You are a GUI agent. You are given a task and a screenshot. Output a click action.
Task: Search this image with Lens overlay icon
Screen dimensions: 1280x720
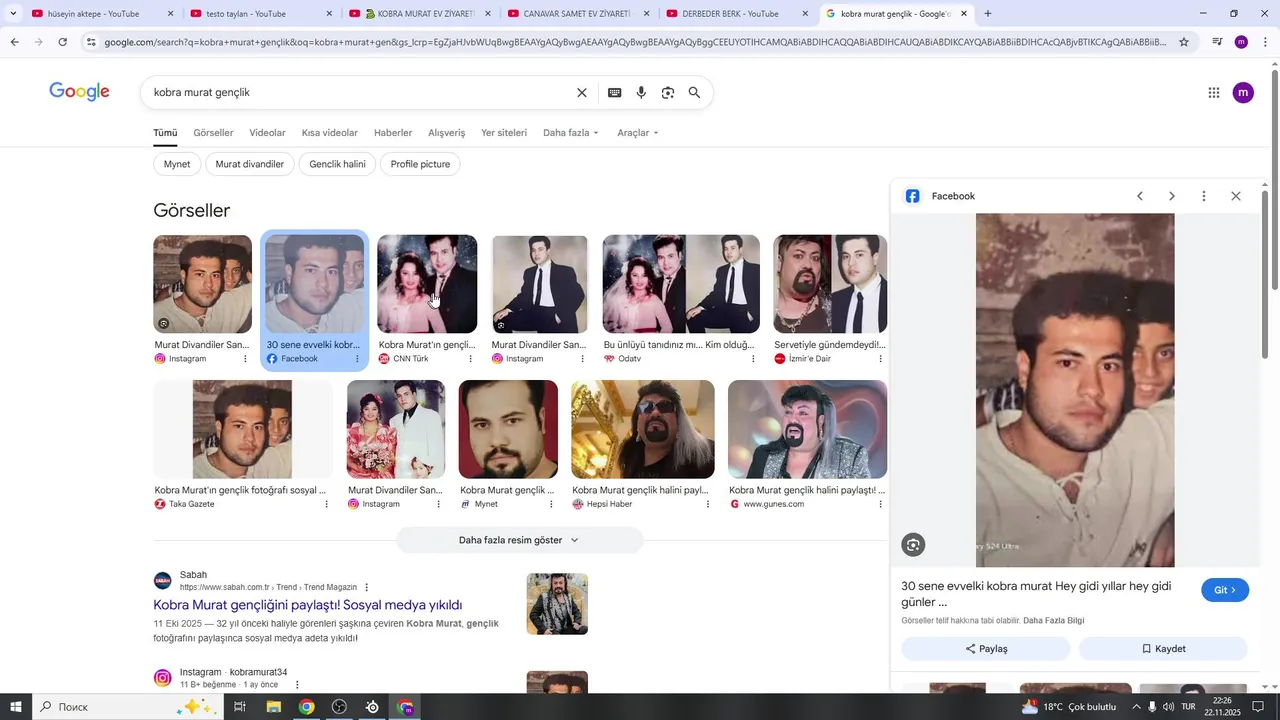point(912,545)
